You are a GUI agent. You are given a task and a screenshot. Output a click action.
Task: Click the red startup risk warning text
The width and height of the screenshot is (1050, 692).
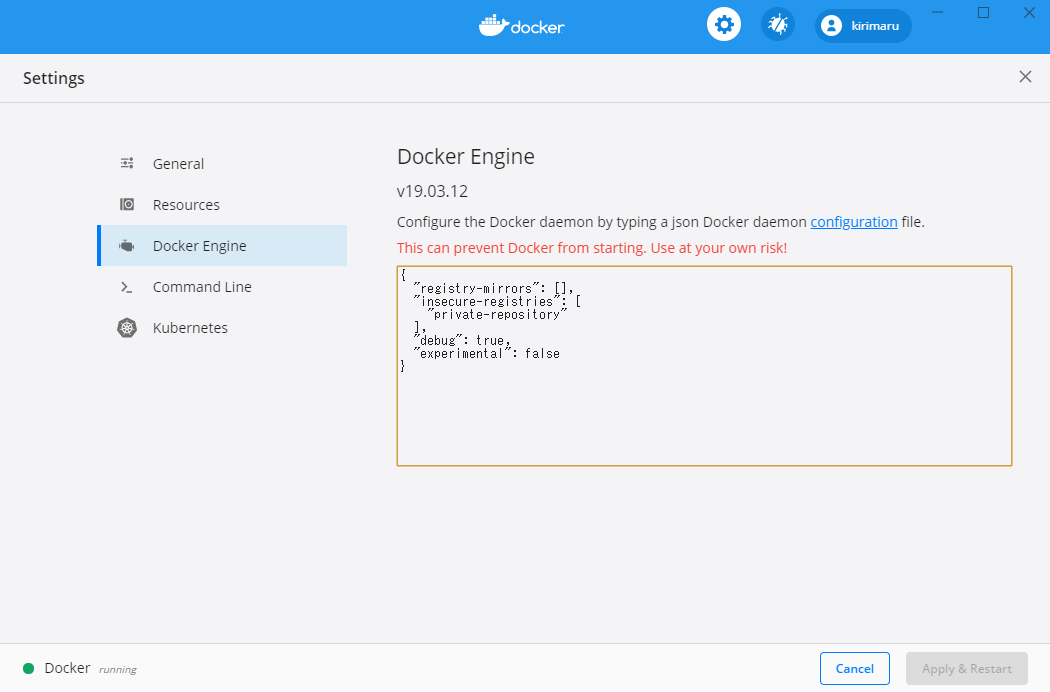click(592, 248)
